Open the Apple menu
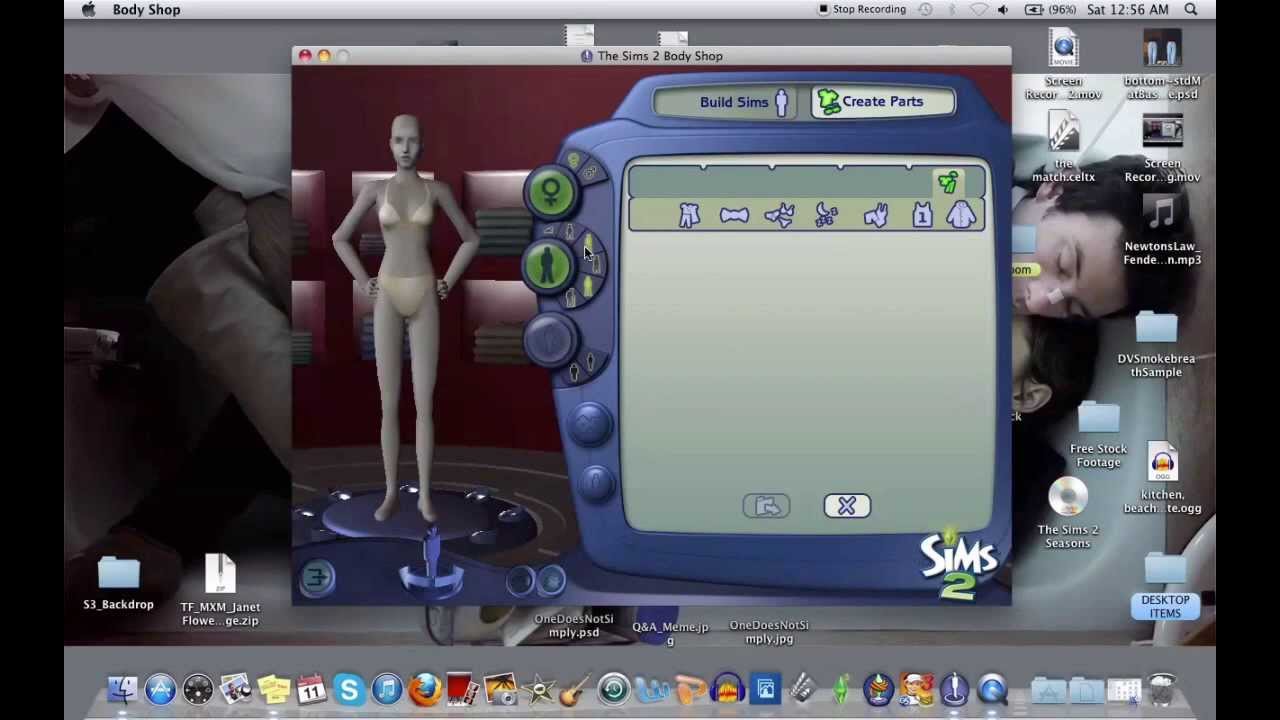This screenshot has height=720, width=1280. [x=88, y=10]
